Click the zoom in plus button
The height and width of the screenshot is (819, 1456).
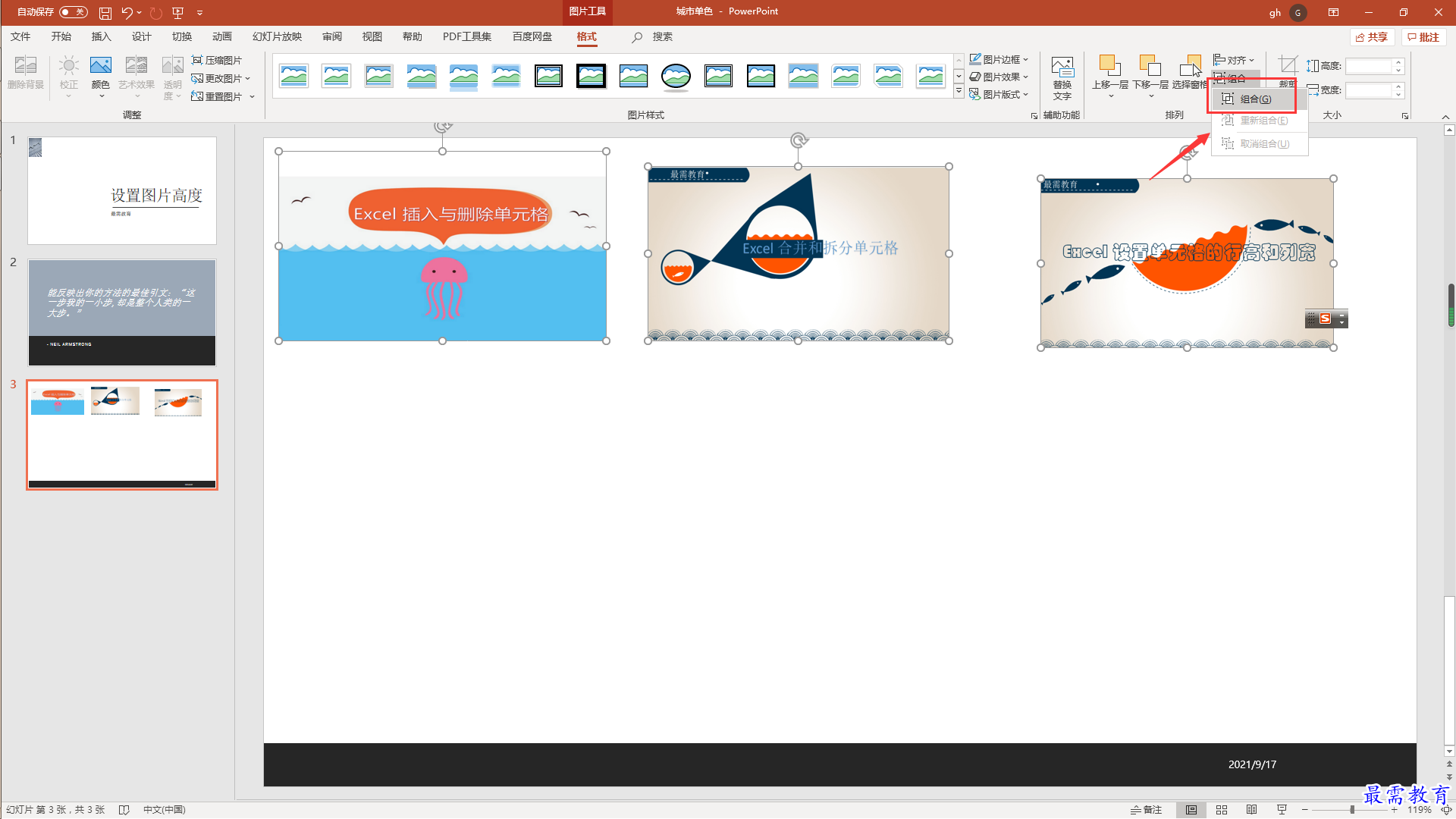[1394, 810]
